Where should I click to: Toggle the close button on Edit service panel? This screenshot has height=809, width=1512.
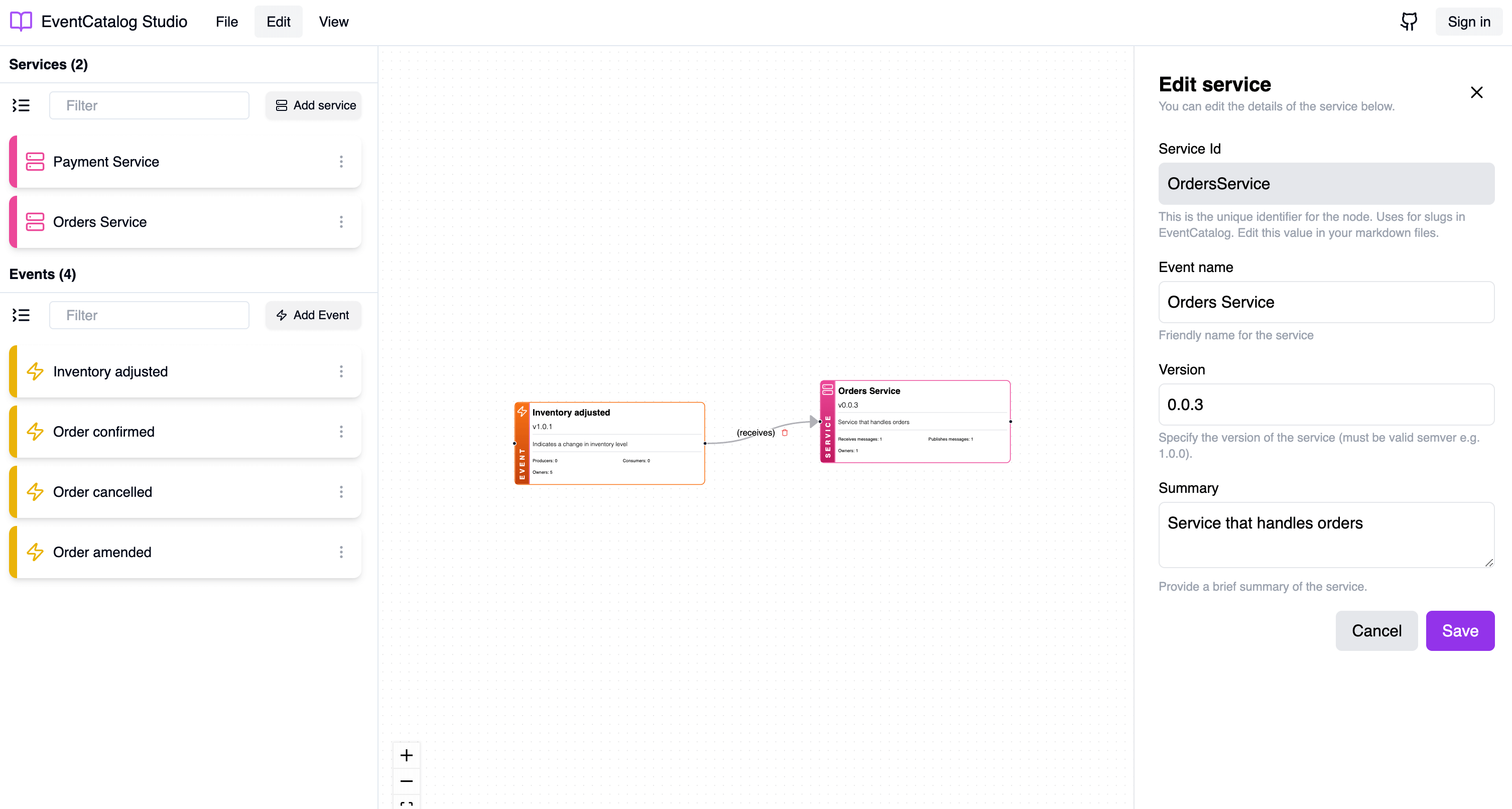1477,92
